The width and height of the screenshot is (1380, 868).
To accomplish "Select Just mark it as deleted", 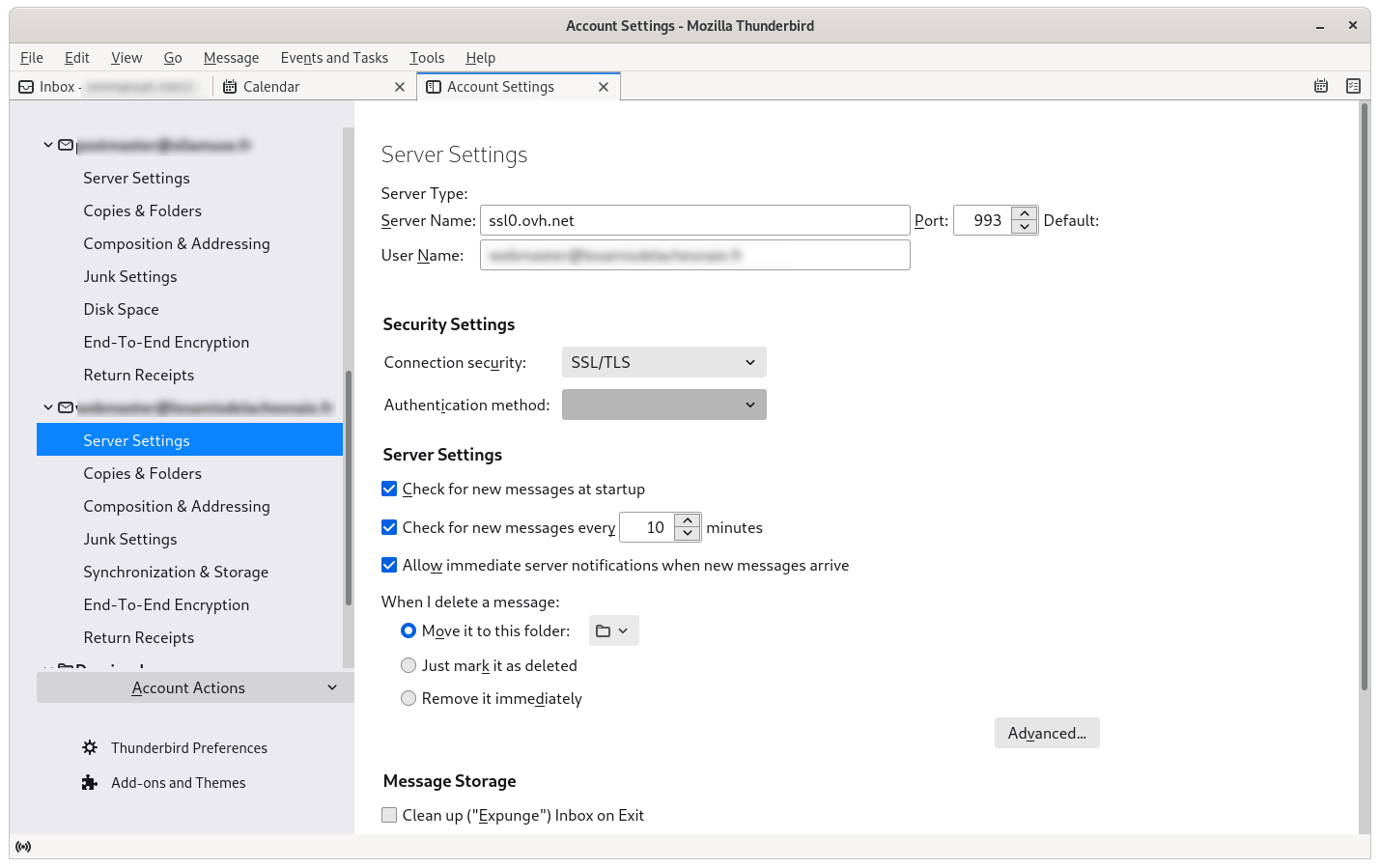I will 408,665.
